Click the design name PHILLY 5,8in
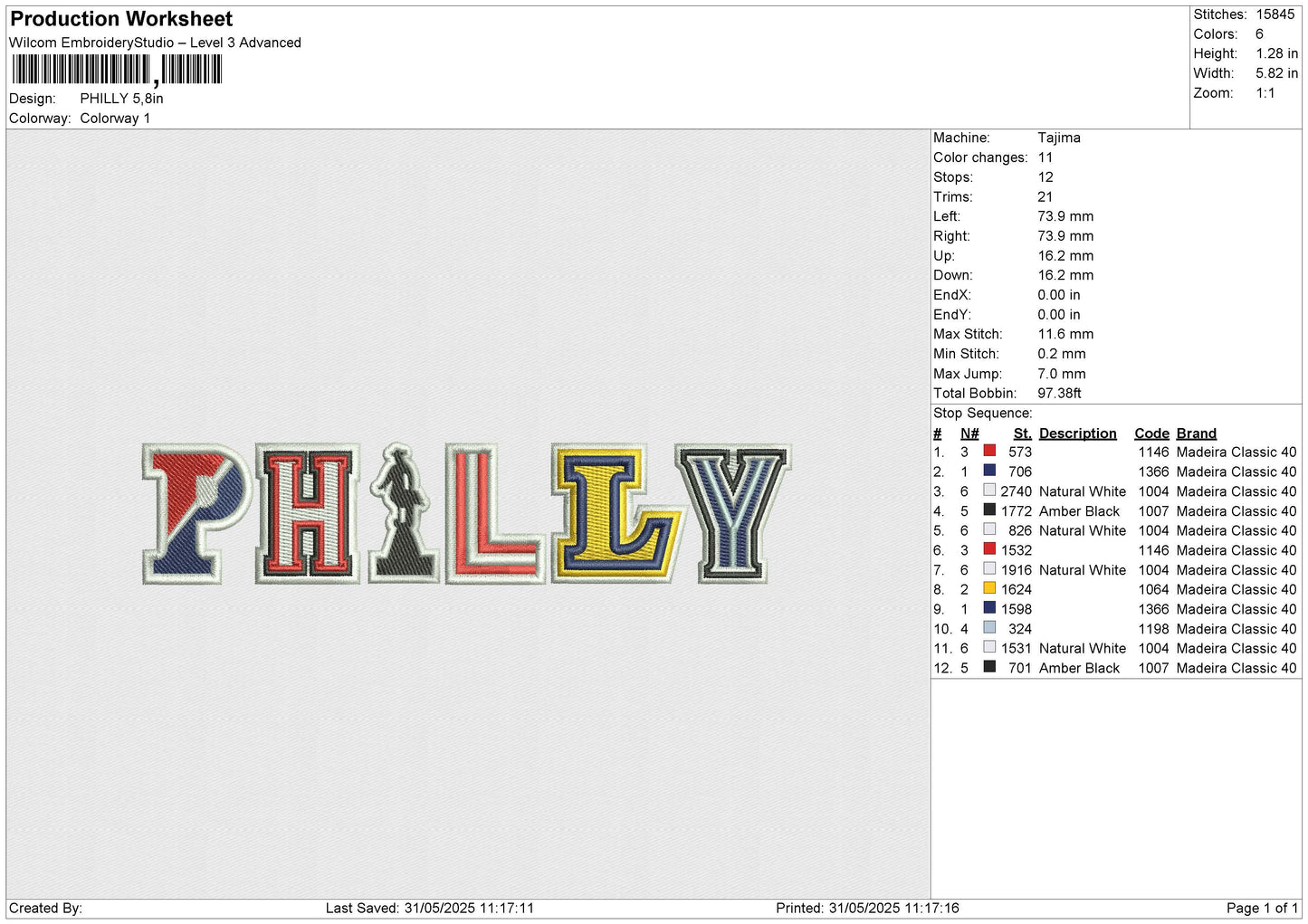This screenshot has width=1308, height=924. (x=121, y=99)
